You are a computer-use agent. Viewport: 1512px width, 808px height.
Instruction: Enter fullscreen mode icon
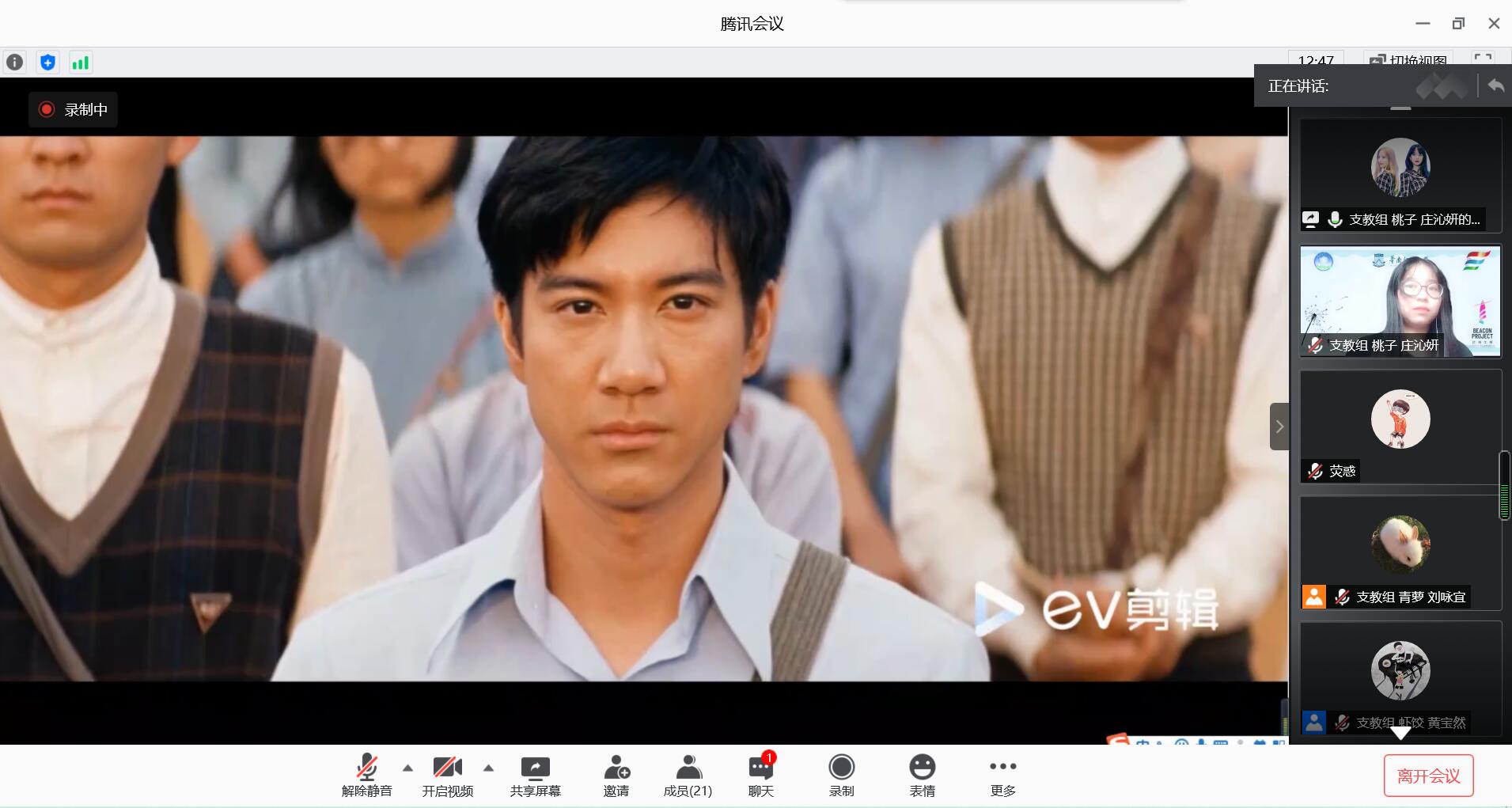pos(1483,60)
